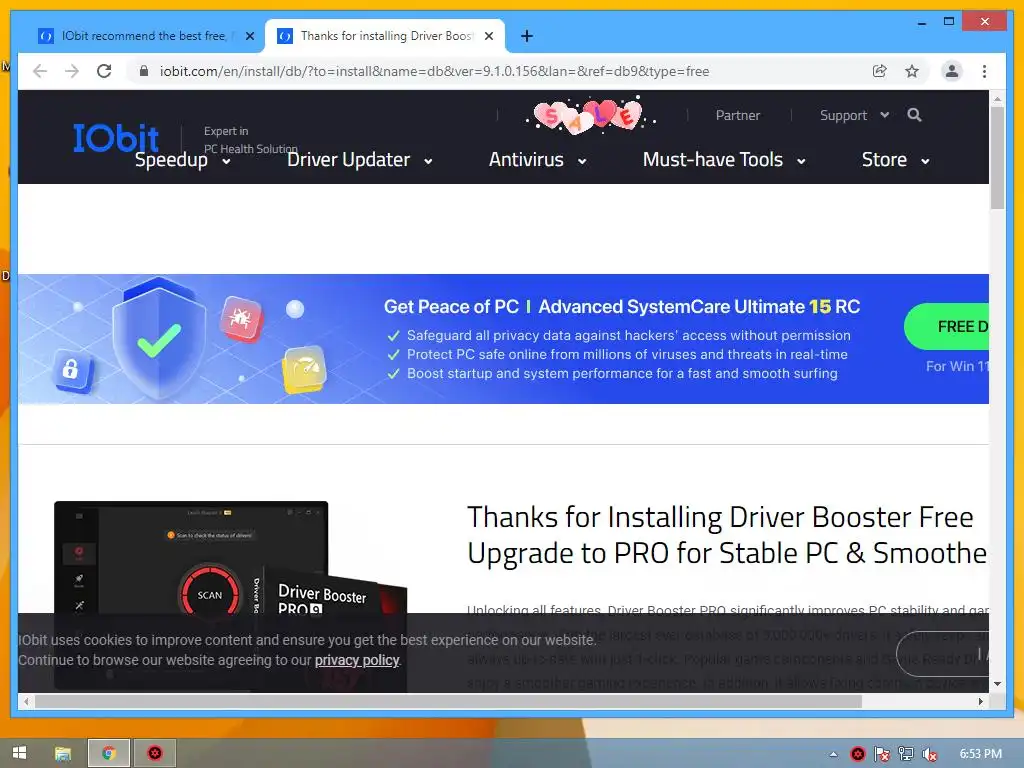Click the green FREE download button
This screenshot has width=1024, height=768.
point(946,327)
